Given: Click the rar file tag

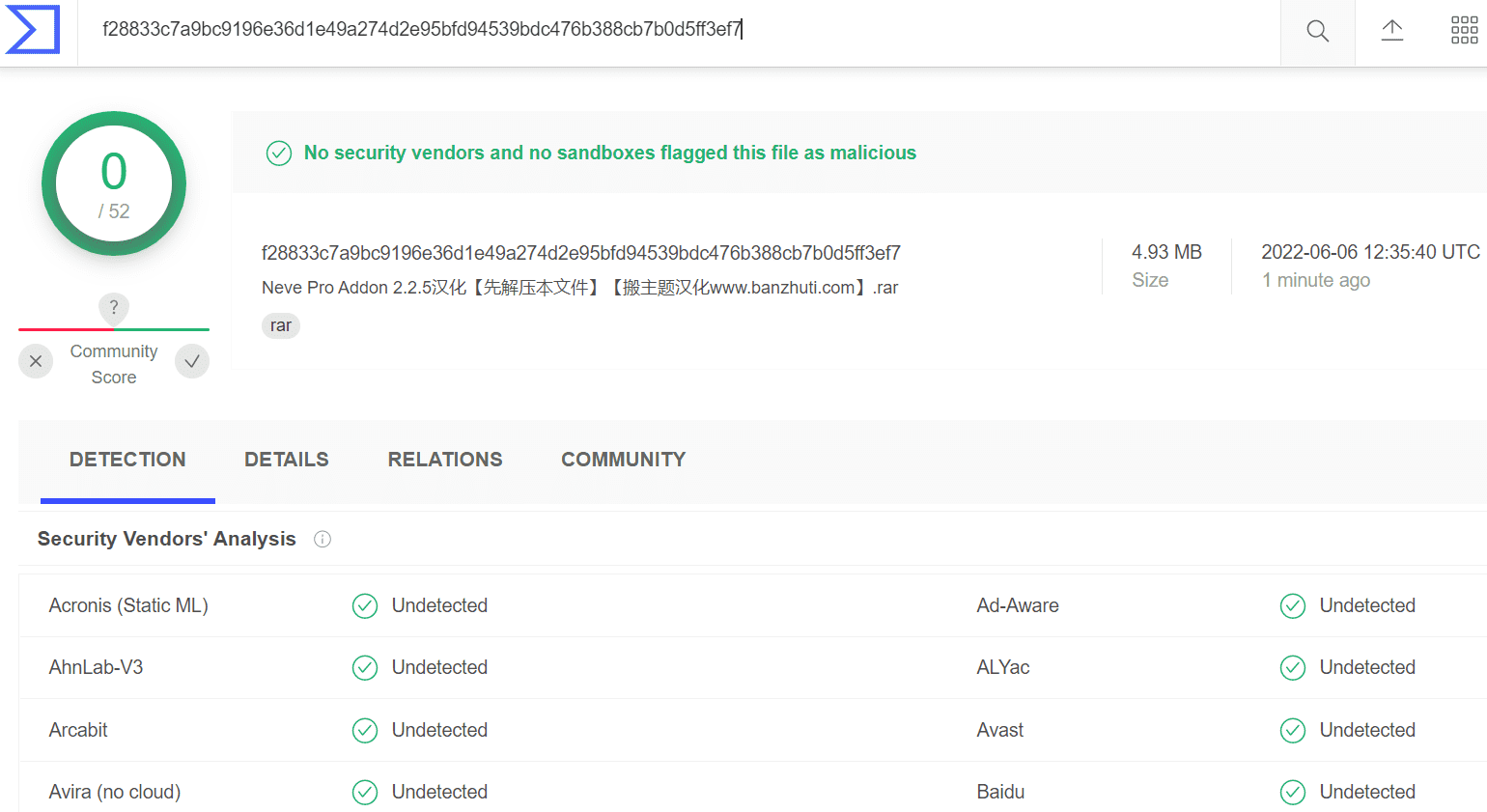Looking at the screenshot, I should (281, 325).
